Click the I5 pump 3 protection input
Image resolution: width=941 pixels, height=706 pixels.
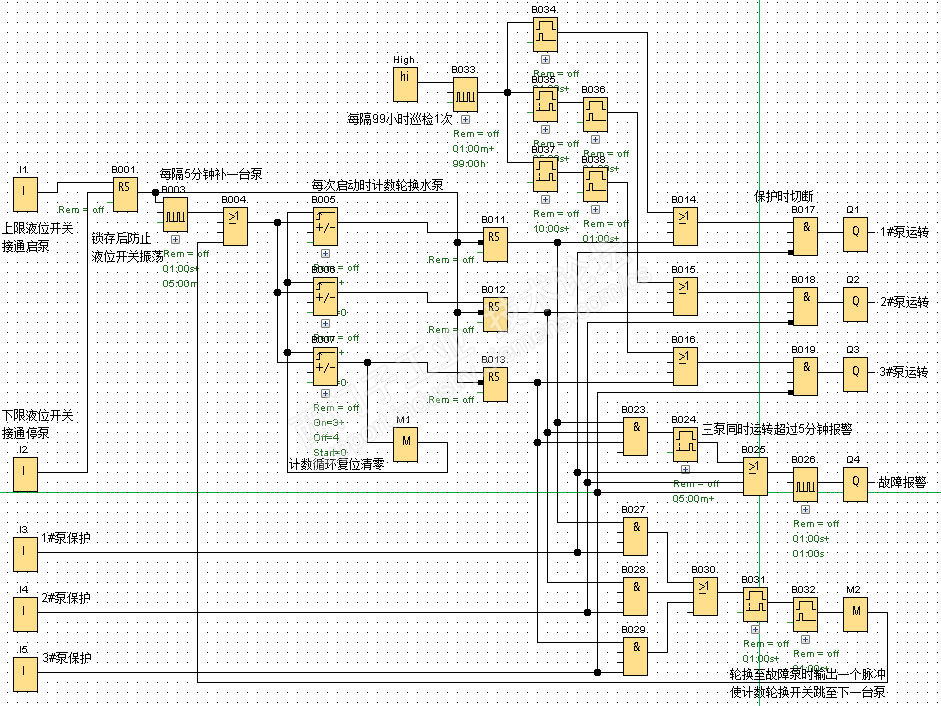pos(25,674)
